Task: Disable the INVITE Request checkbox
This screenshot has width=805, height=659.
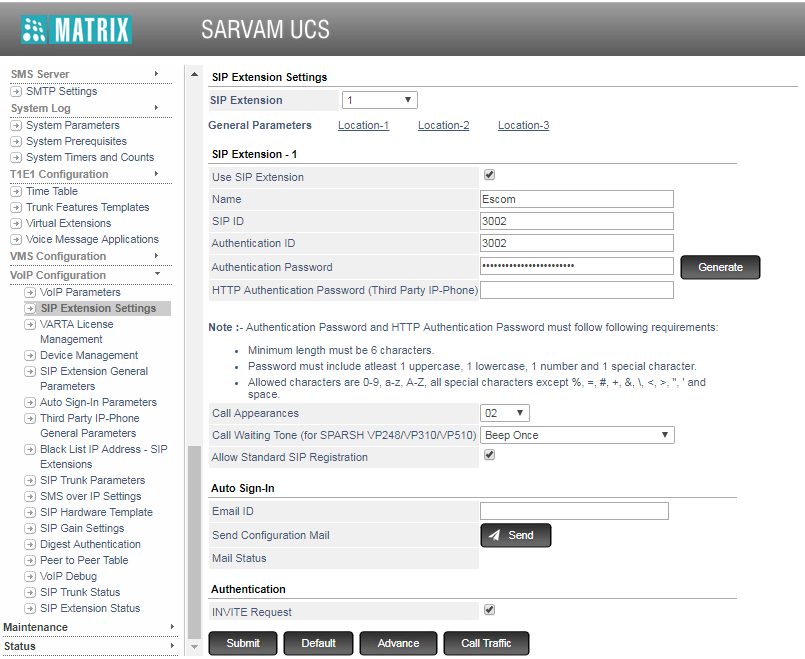Action: coord(489,609)
